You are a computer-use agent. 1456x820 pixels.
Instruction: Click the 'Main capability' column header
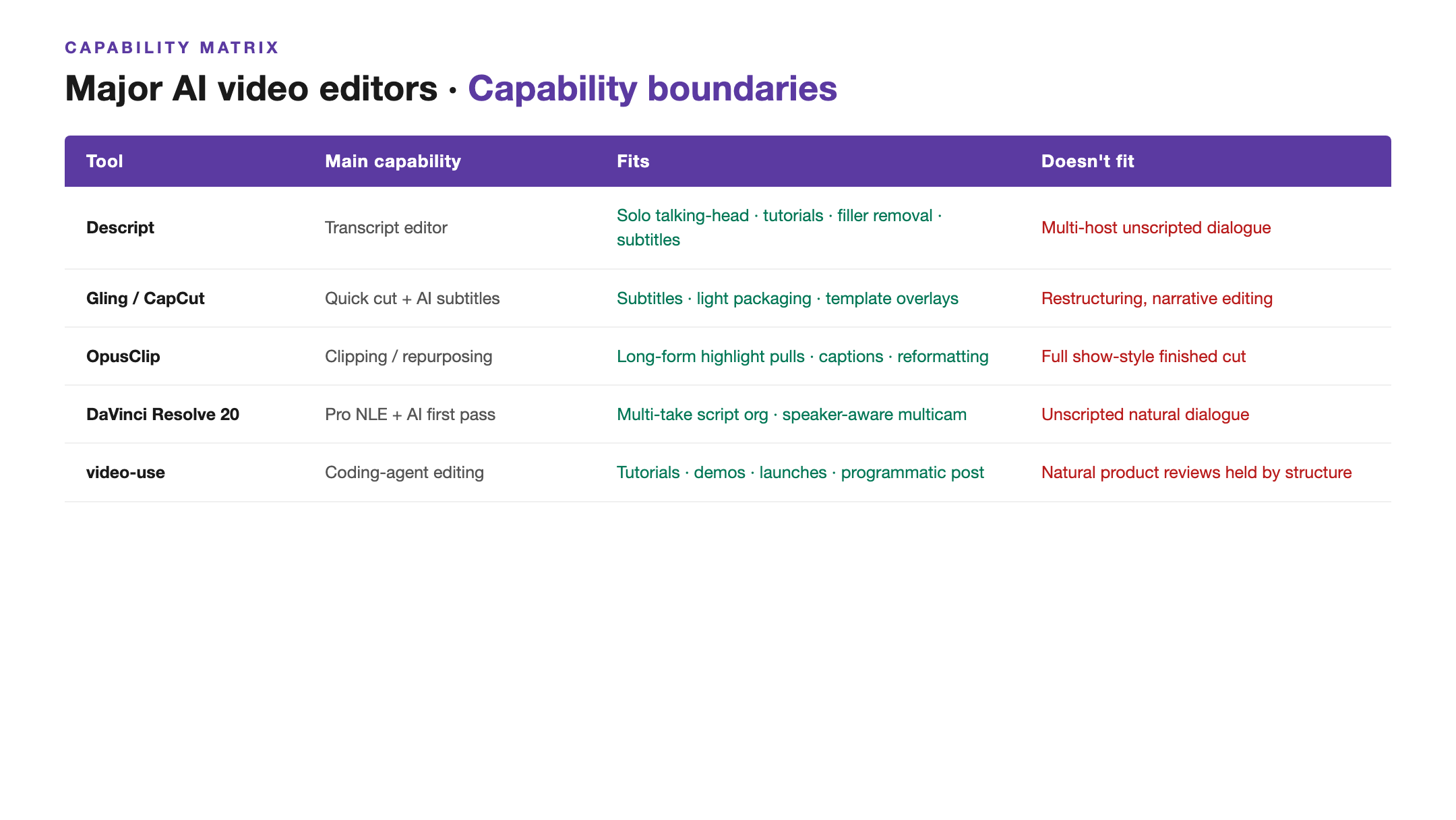click(393, 161)
